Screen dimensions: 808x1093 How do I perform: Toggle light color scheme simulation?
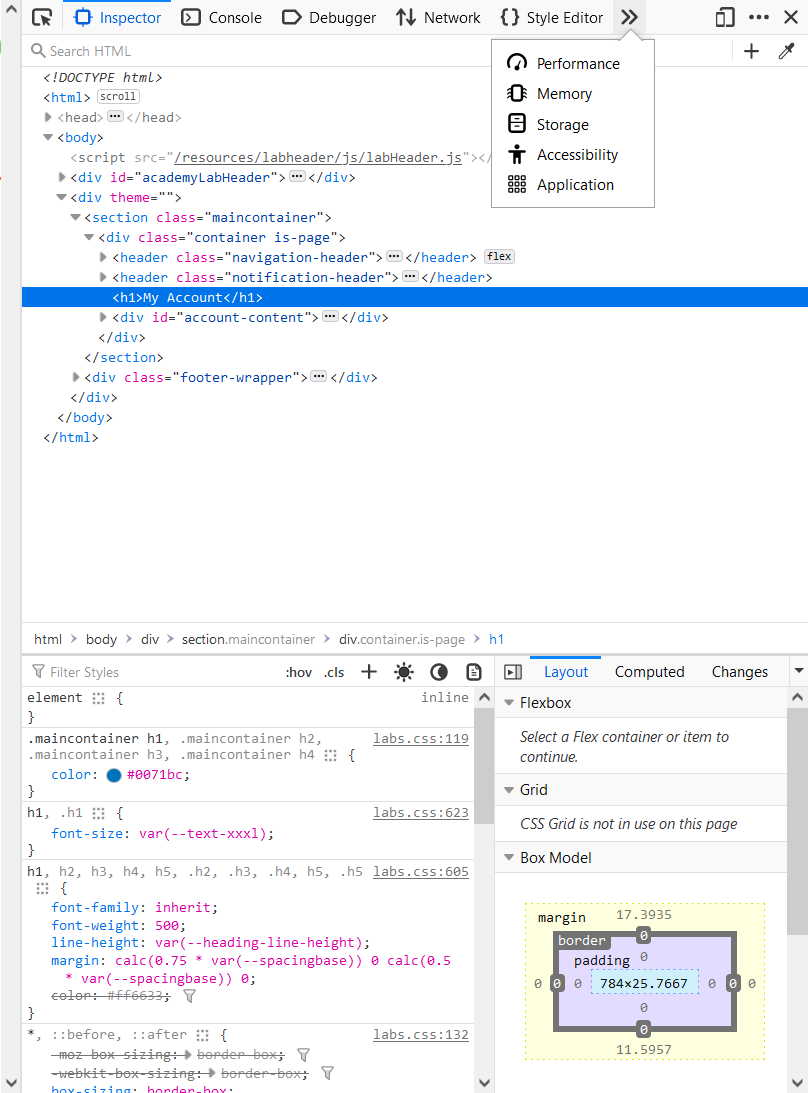404,672
